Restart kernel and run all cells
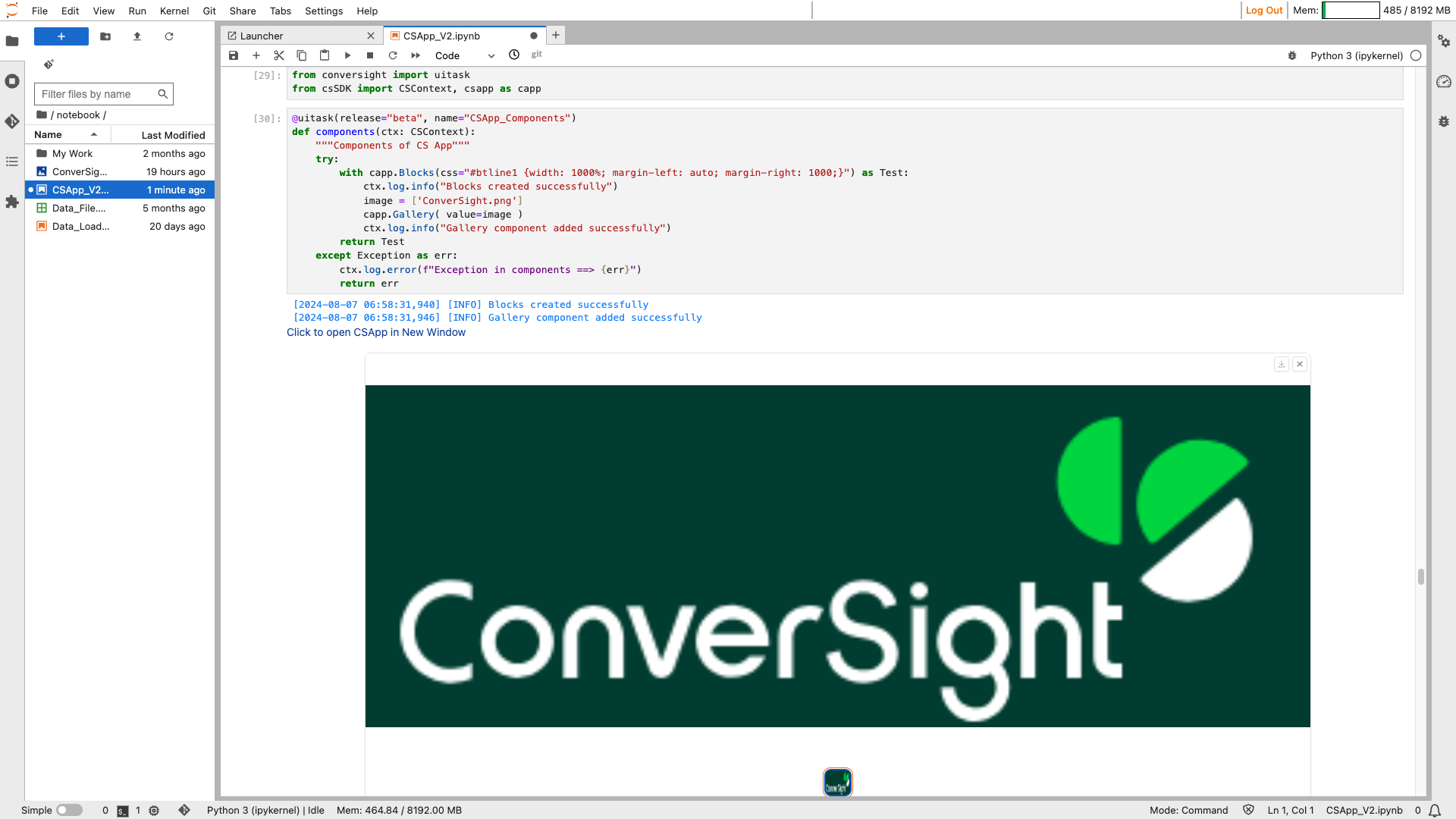This screenshot has height=819, width=1456. point(416,55)
